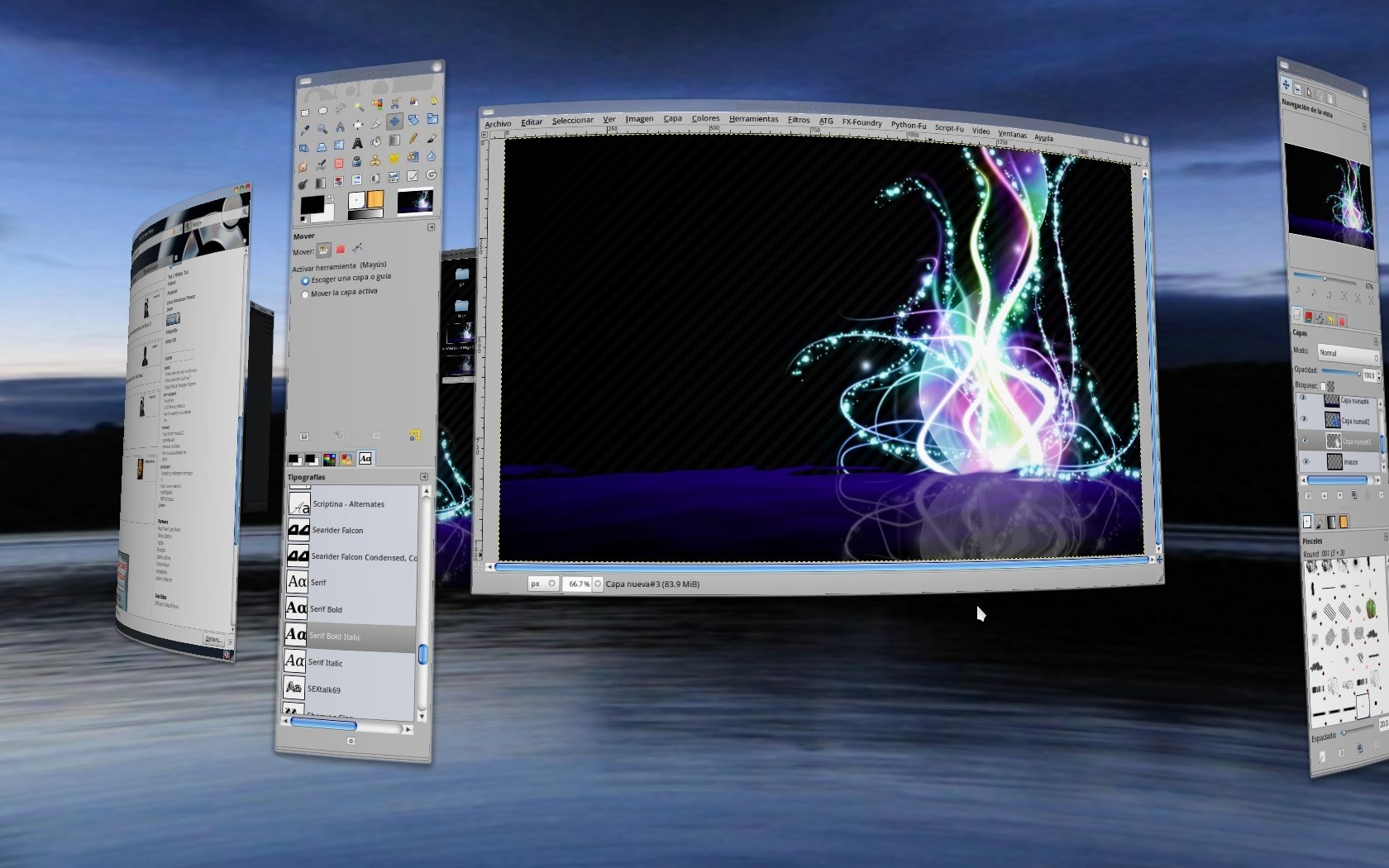Select the Pencil tool
This screenshot has width=1389, height=868.
(413, 138)
